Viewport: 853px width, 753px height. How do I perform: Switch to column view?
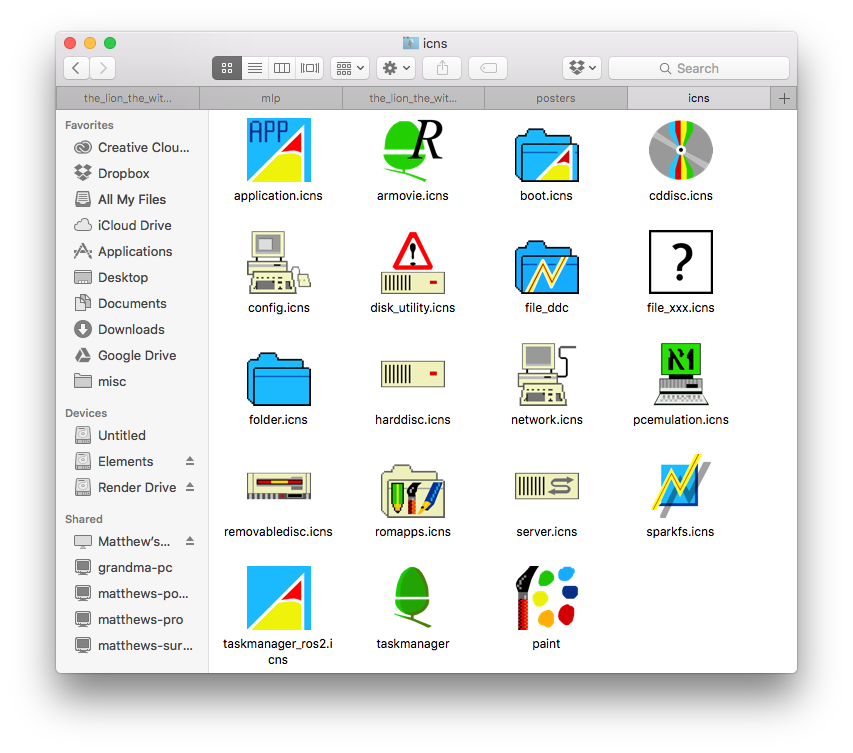[x=281, y=68]
